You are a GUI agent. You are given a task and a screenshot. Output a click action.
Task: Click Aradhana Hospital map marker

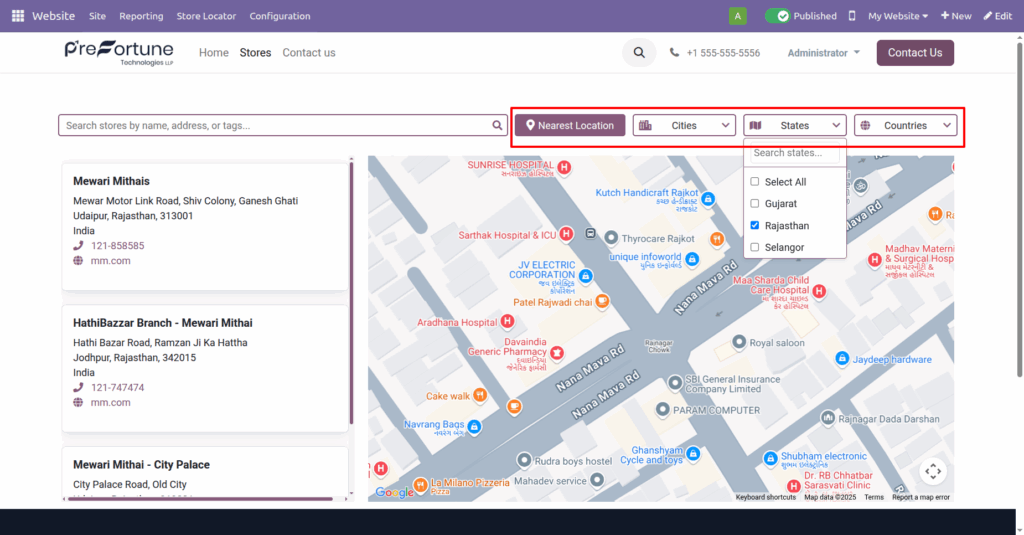tap(507, 321)
